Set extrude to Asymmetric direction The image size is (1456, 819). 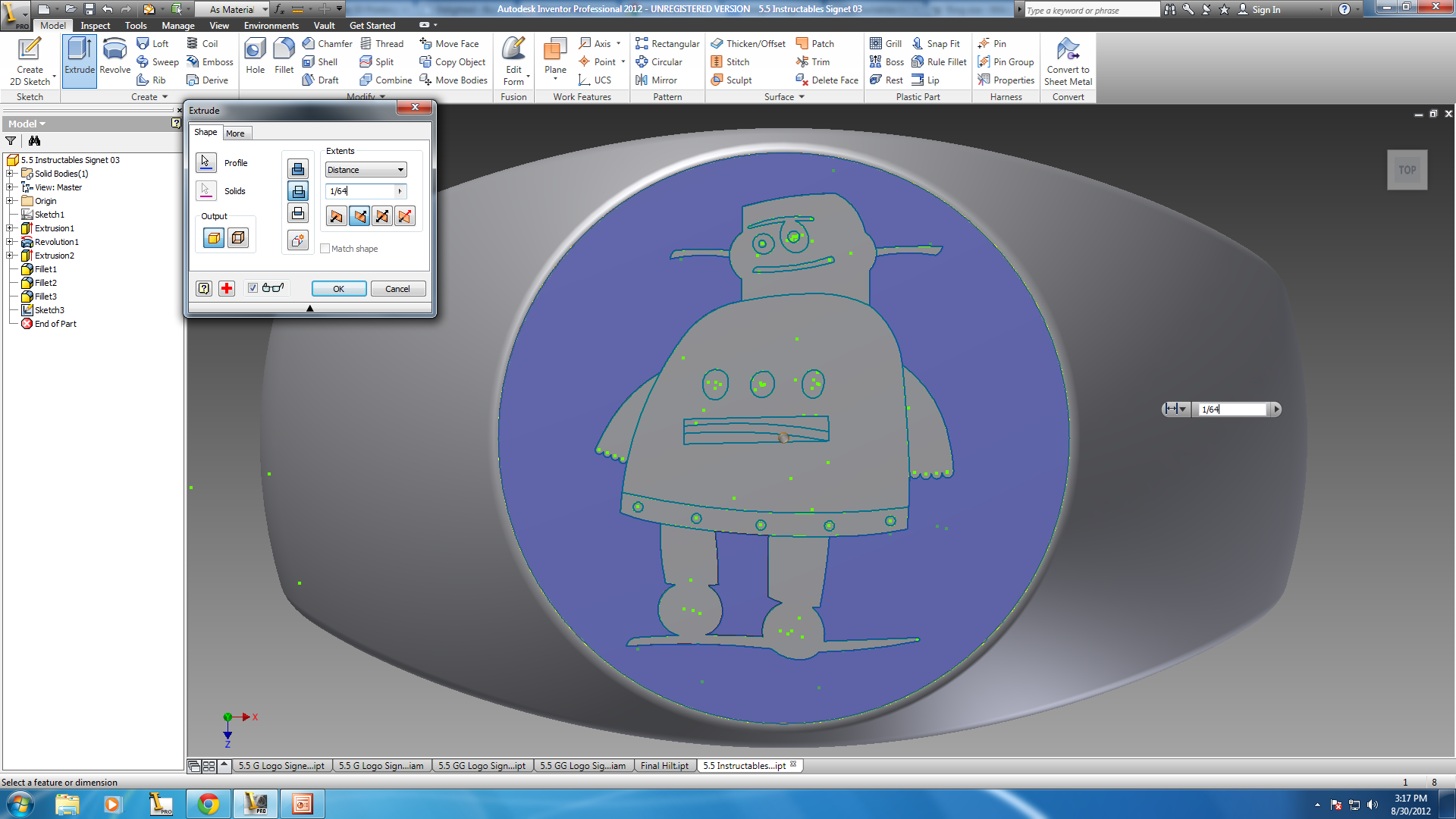pos(405,217)
